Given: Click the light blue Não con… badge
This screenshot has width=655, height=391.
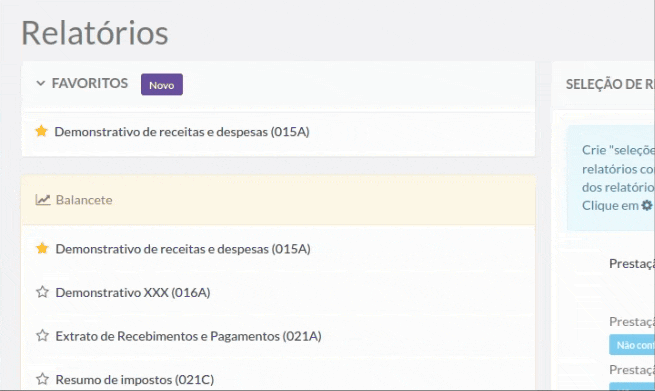Looking at the screenshot, I should [632, 345].
